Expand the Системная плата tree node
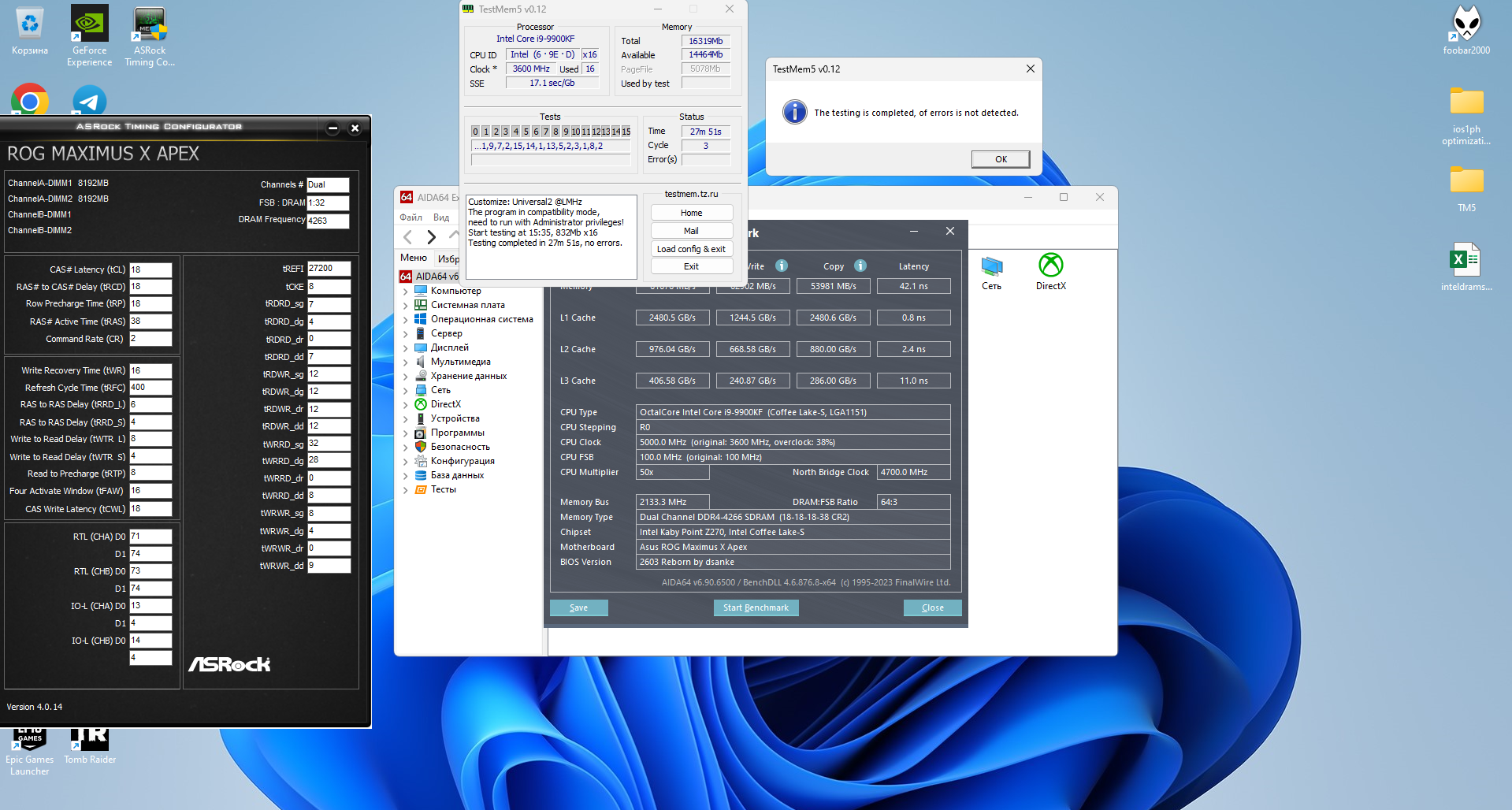Viewport: 1512px width, 810px height. coord(406,305)
